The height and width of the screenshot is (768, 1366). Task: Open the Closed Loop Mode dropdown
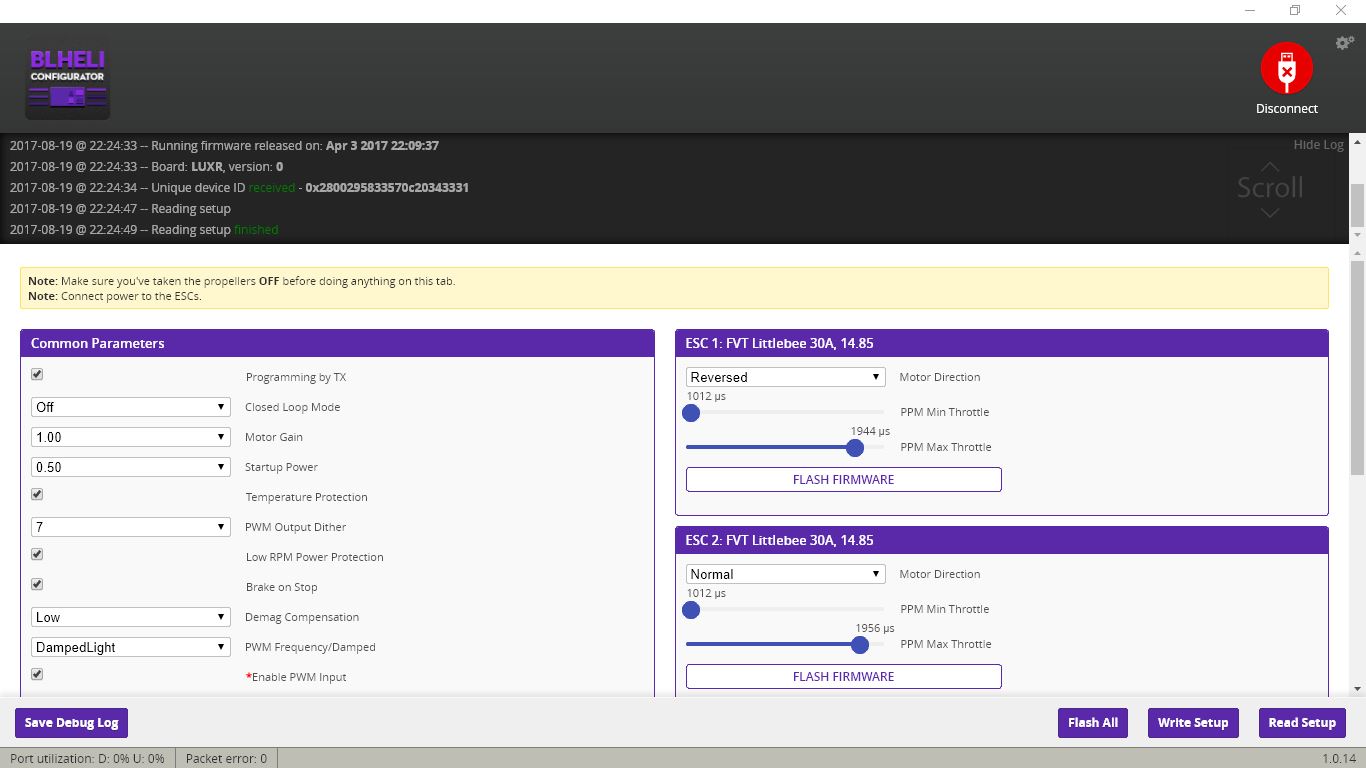tap(131, 407)
